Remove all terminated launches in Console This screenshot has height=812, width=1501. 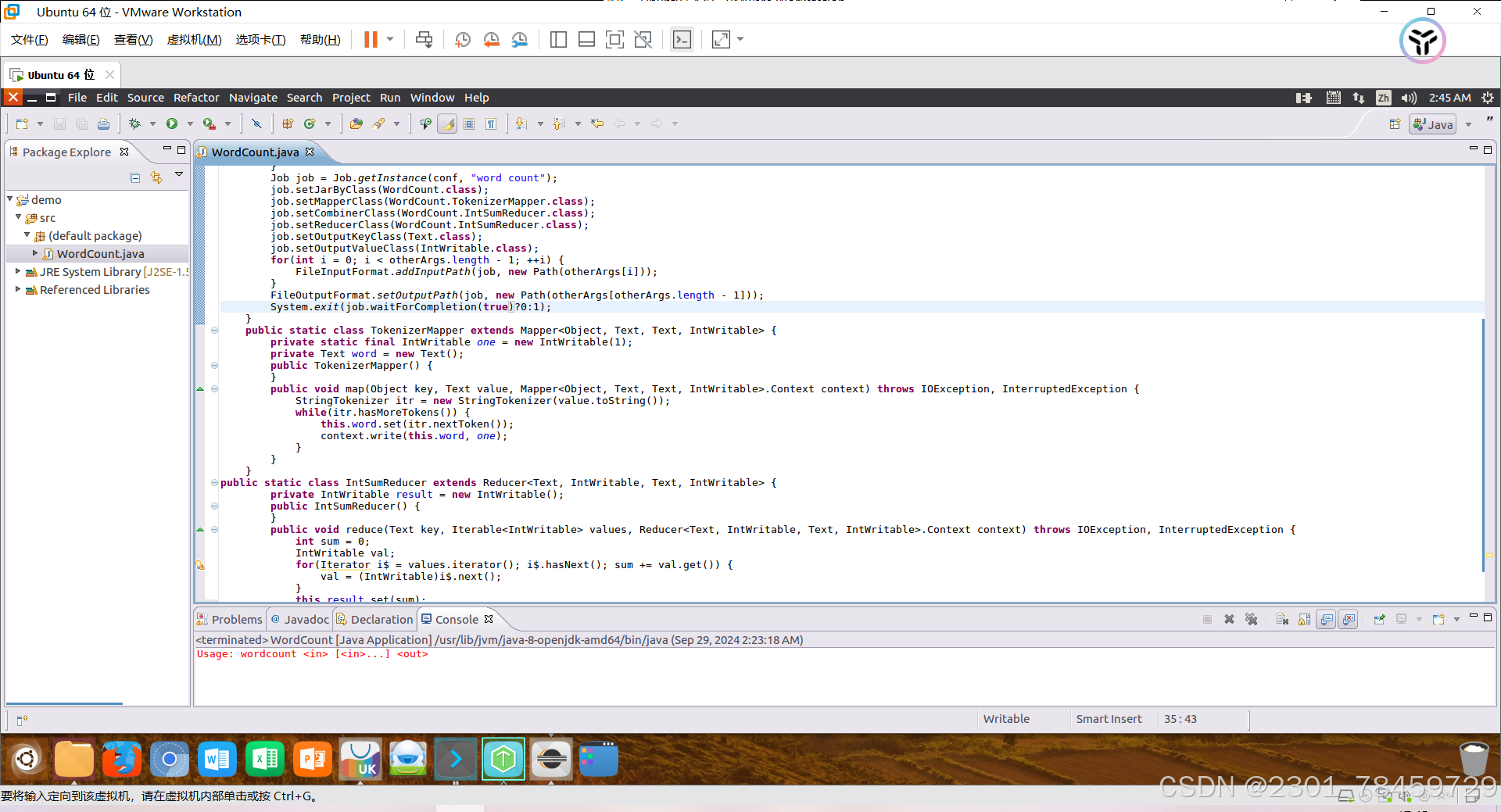pyautogui.click(x=1252, y=619)
